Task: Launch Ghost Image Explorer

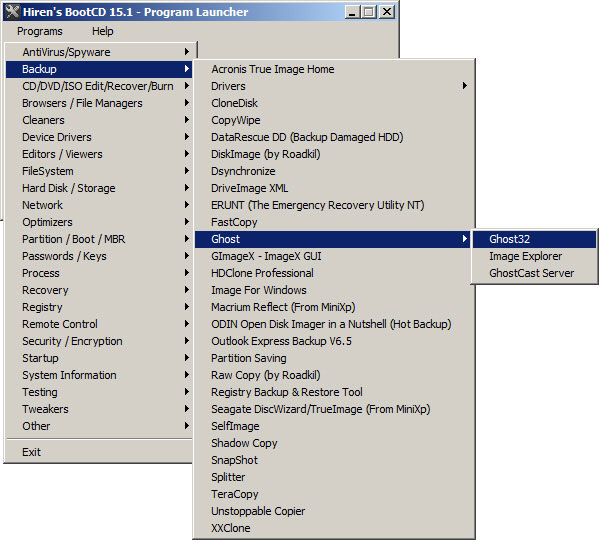Action: (534, 256)
